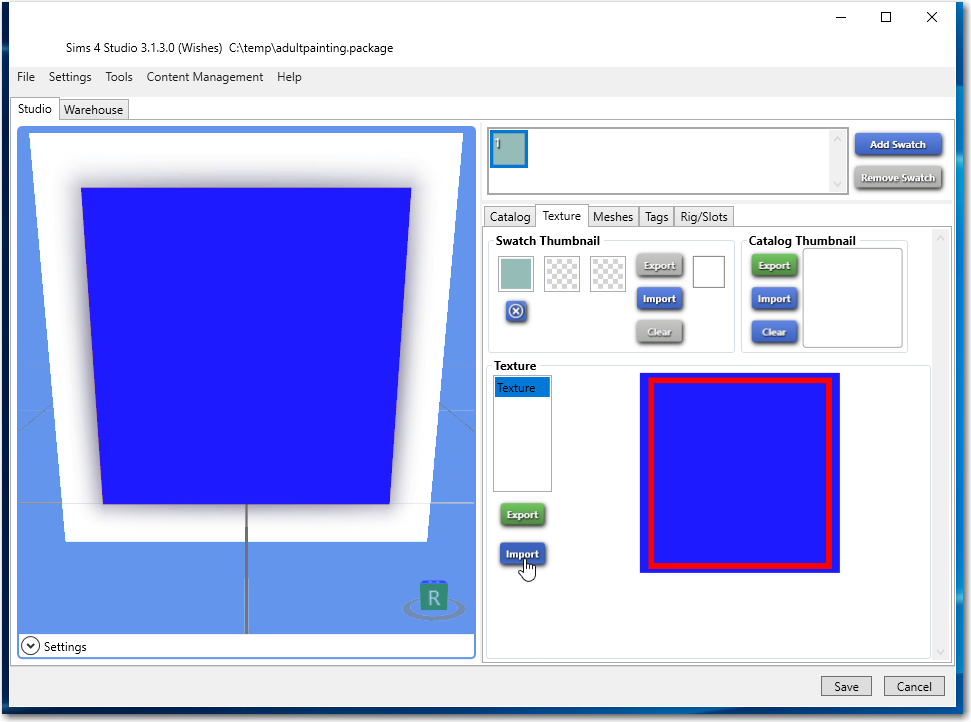Click the circled X remove swatch thumbnail icon
The height and width of the screenshot is (722, 971).
516,311
